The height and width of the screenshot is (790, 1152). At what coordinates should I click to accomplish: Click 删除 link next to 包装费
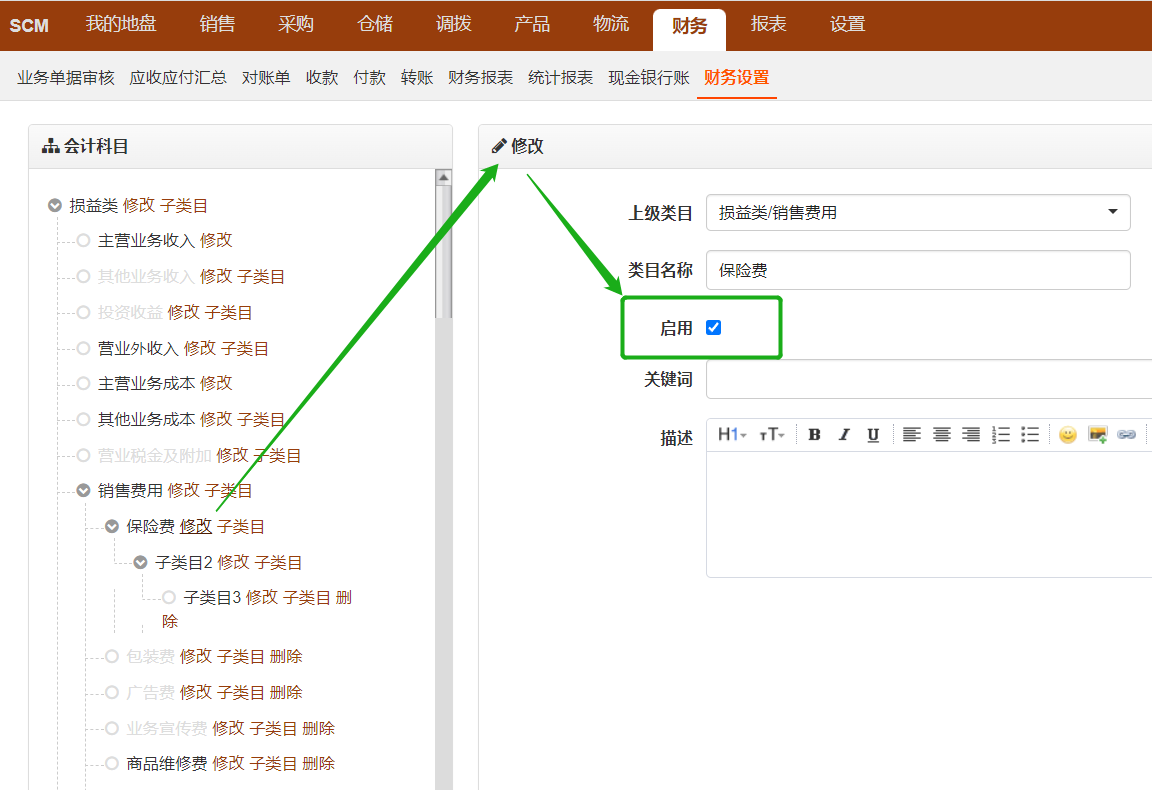(x=286, y=657)
